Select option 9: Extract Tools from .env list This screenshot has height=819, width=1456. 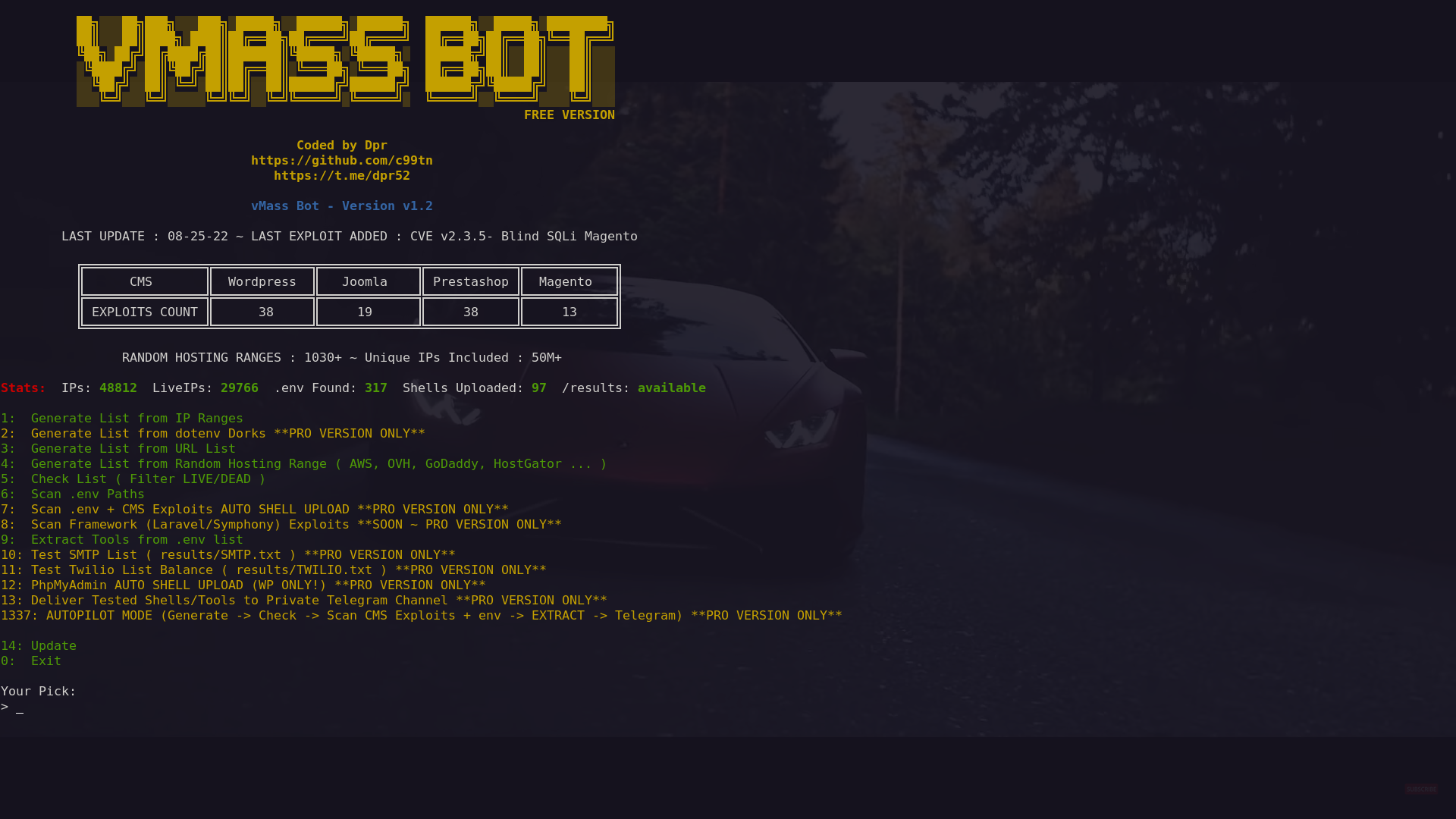tap(136, 540)
